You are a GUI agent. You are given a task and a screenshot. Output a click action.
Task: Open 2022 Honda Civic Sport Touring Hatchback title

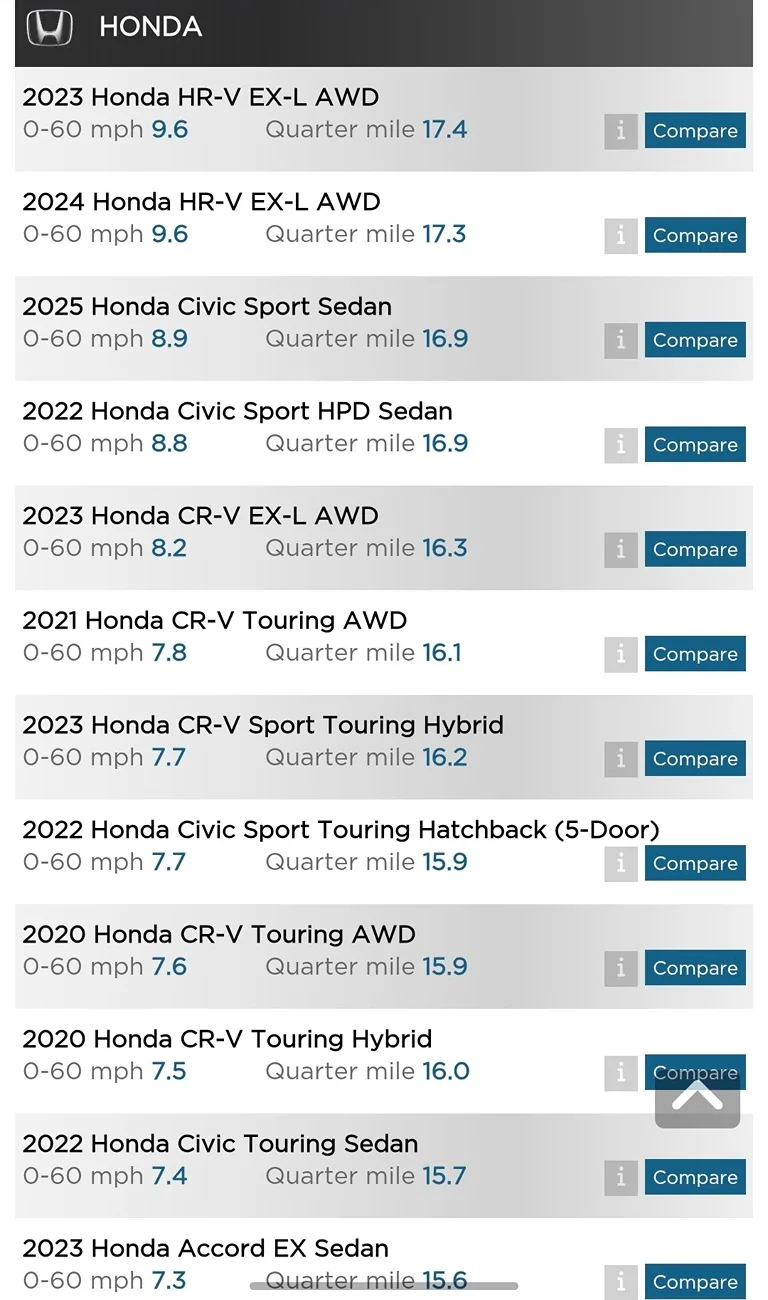tap(340, 829)
